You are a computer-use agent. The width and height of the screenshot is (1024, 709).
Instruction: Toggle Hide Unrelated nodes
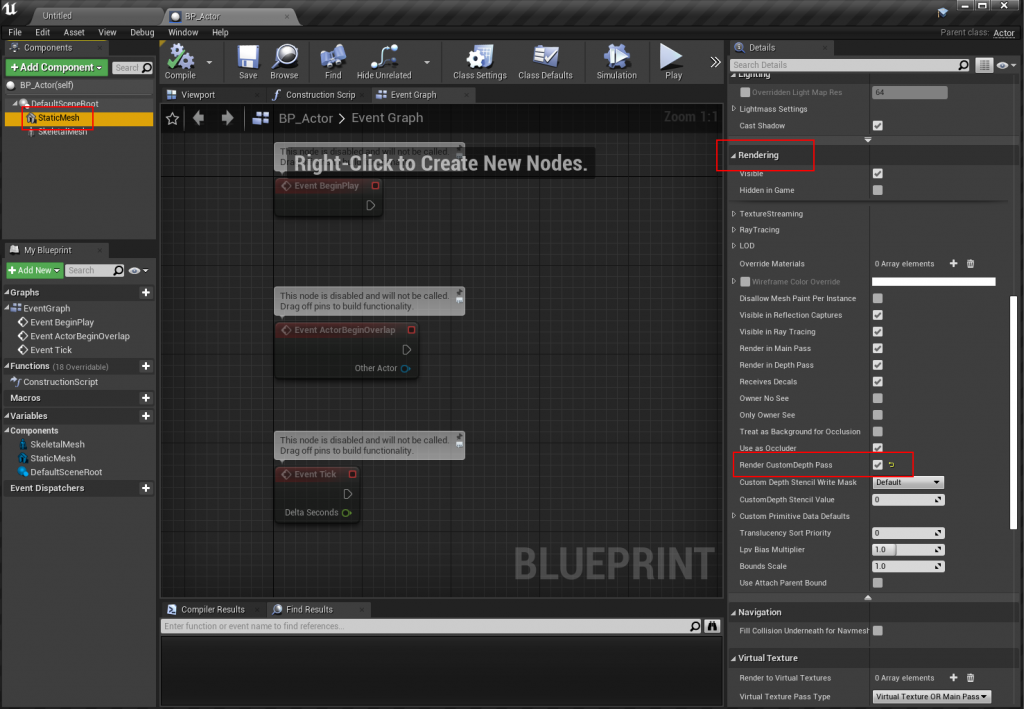click(384, 62)
